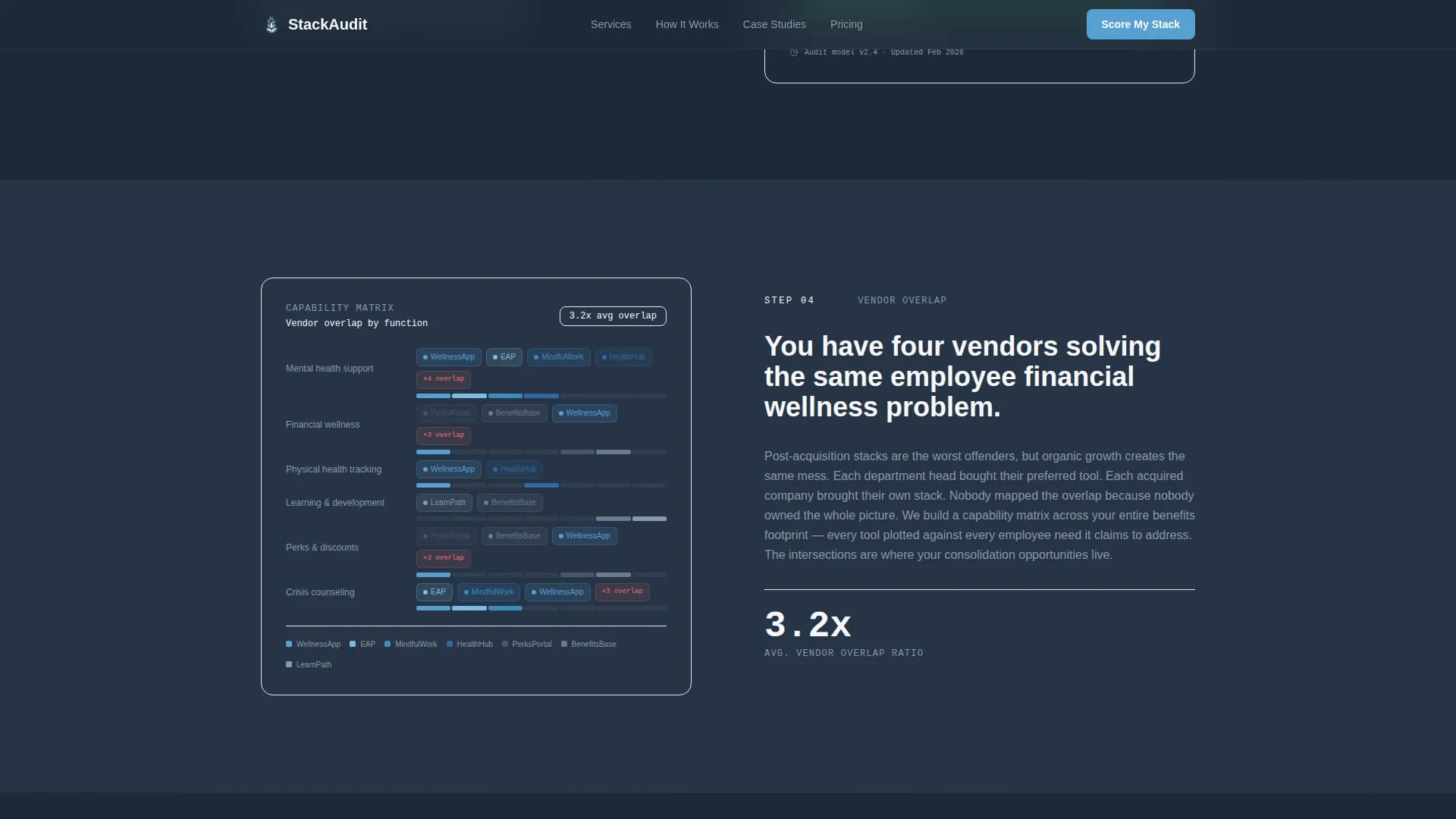Click the StackAudit anchor logo icon
The width and height of the screenshot is (1456, 819).
[x=271, y=24]
